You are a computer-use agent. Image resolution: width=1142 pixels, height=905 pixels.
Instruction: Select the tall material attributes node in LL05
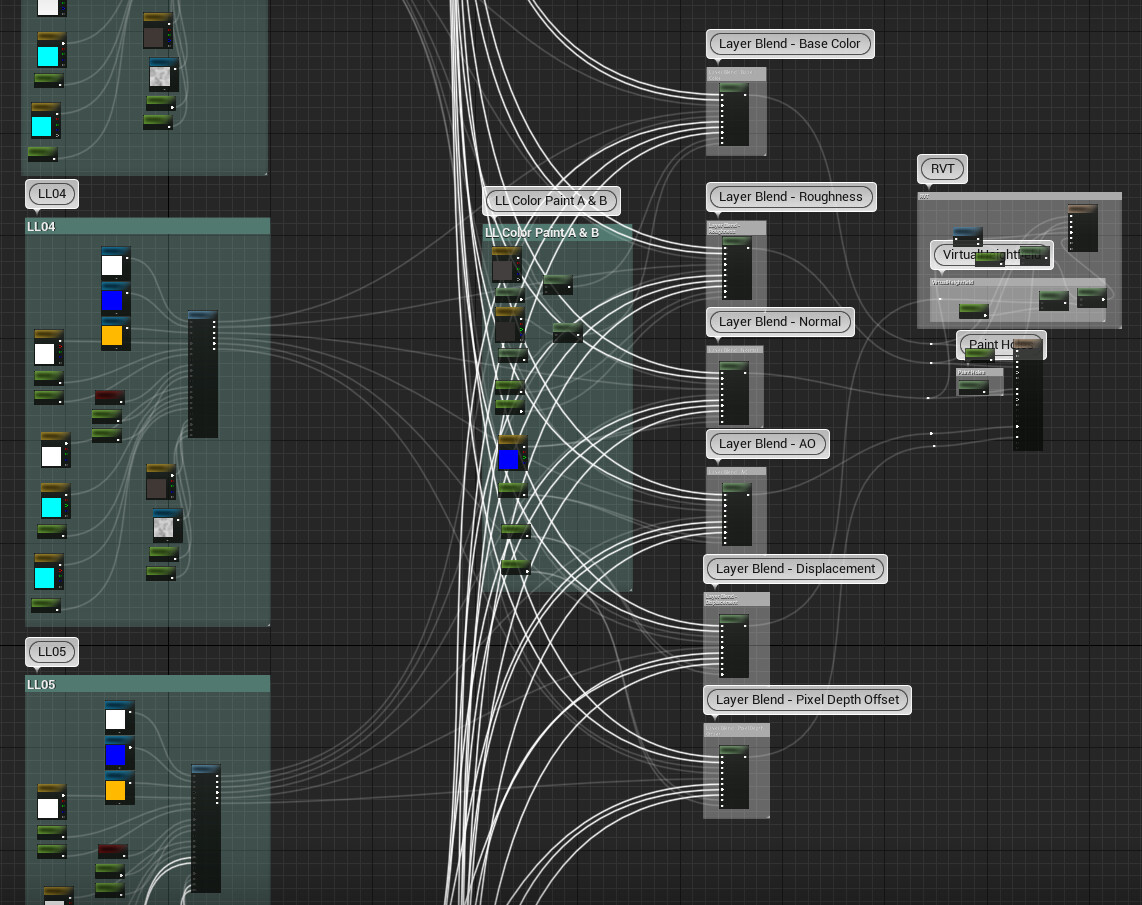205,830
